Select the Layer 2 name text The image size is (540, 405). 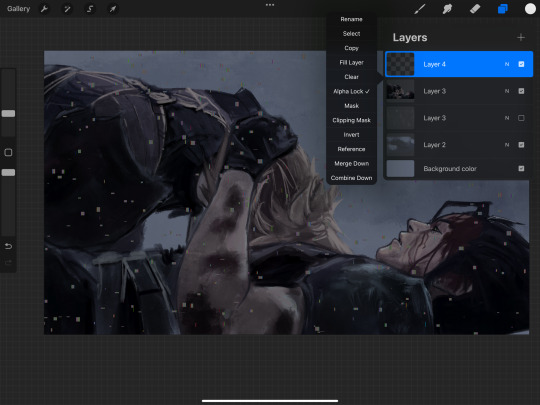tap(434, 145)
